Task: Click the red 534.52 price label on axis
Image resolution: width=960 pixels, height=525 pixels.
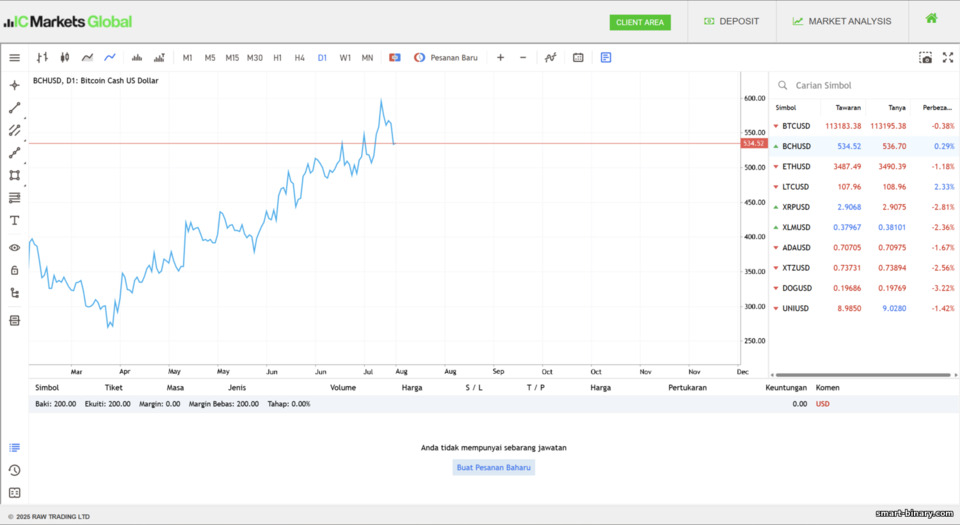Action: (754, 143)
